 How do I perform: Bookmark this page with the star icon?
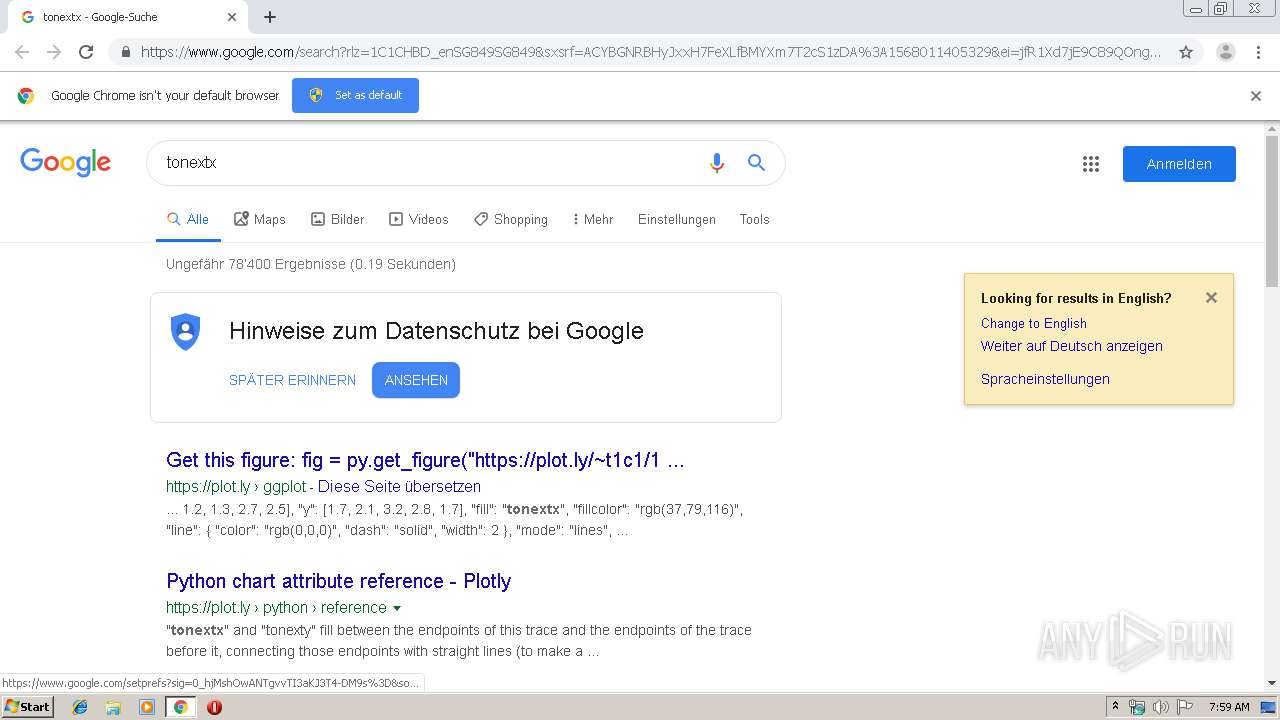point(1186,52)
